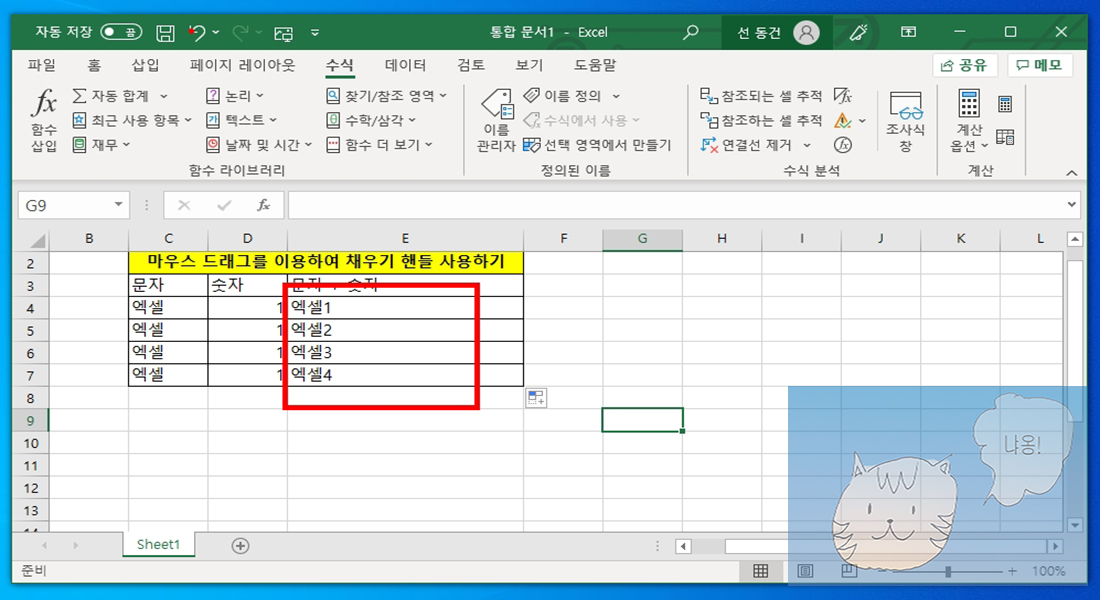Open Logical (논리) functions
Viewport: 1100px width, 600px height.
point(234,95)
